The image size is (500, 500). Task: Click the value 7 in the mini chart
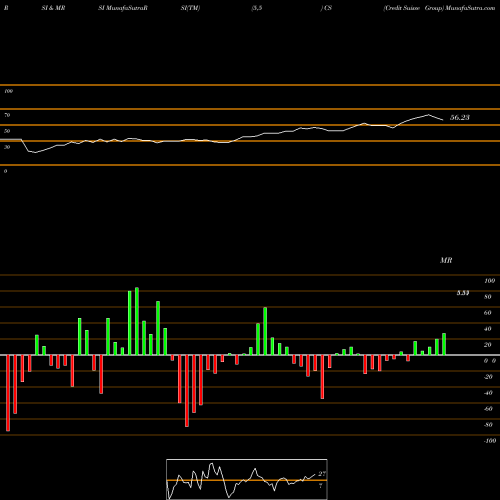tap(320, 486)
